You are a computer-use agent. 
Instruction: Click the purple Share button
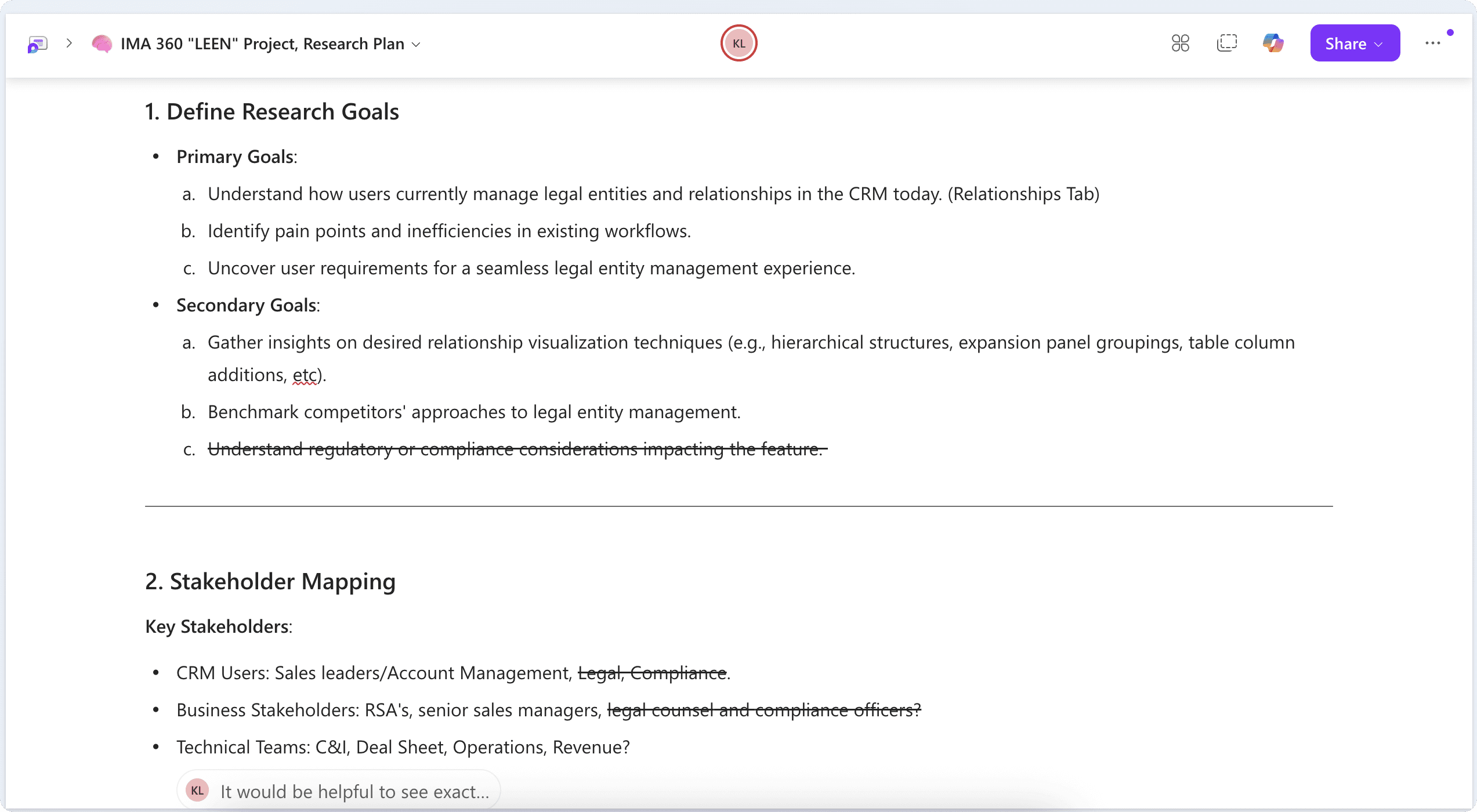pyautogui.click(x=1345, y=43)
